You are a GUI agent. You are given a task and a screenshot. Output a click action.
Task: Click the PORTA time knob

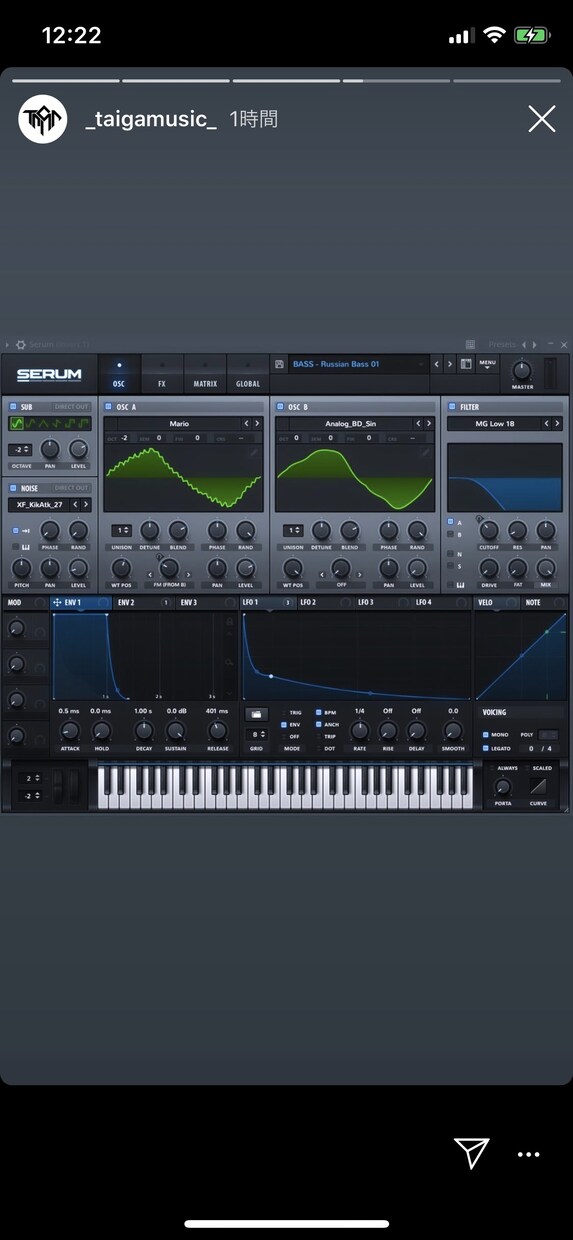[x=503, y=787]
